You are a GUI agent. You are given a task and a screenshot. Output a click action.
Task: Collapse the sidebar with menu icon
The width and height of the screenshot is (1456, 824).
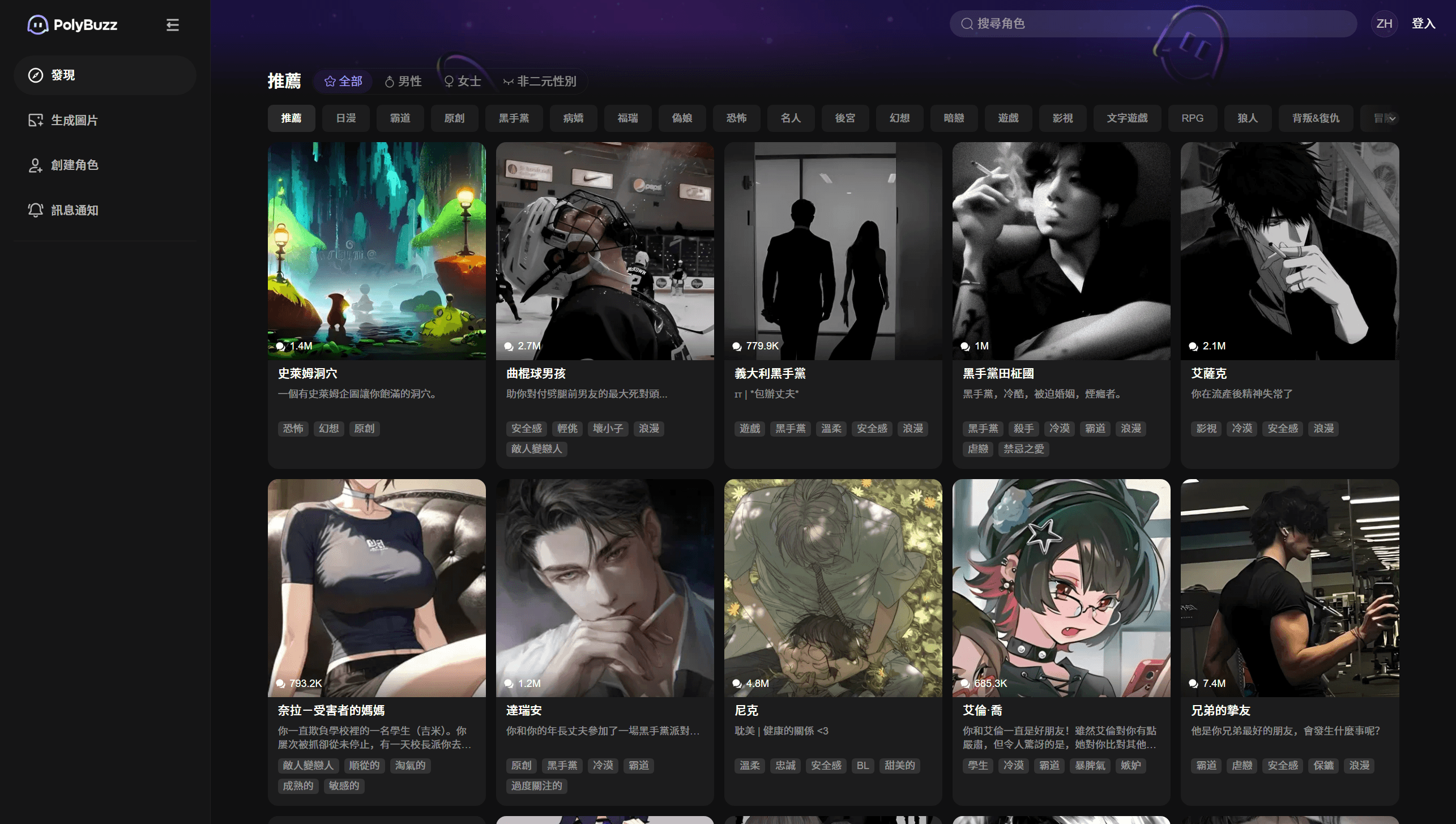(172, 25)
